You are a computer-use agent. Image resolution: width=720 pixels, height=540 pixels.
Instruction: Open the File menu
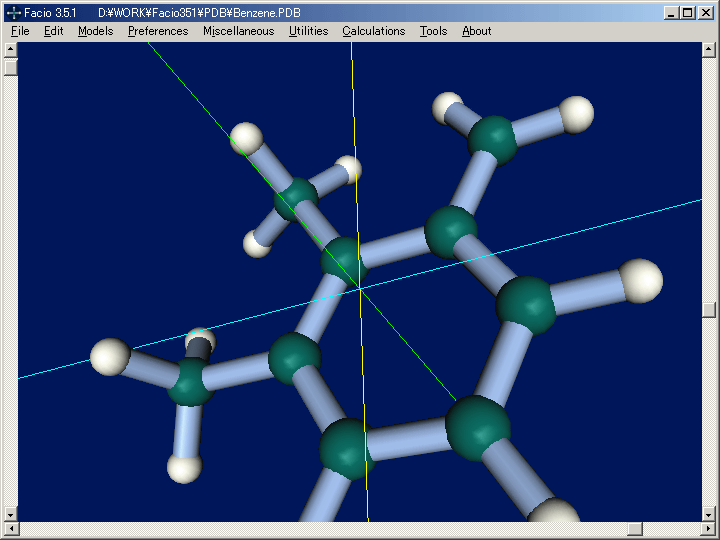[x=20, y=31]
